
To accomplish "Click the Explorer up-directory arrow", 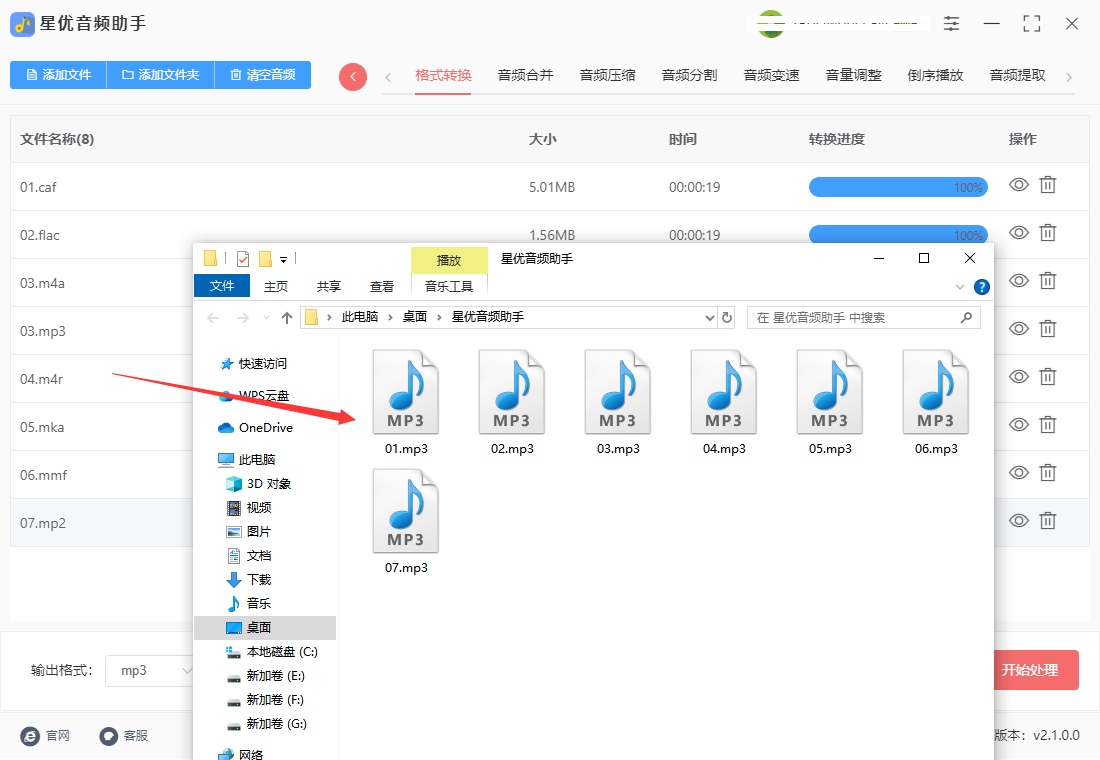I will pos(287,318).
